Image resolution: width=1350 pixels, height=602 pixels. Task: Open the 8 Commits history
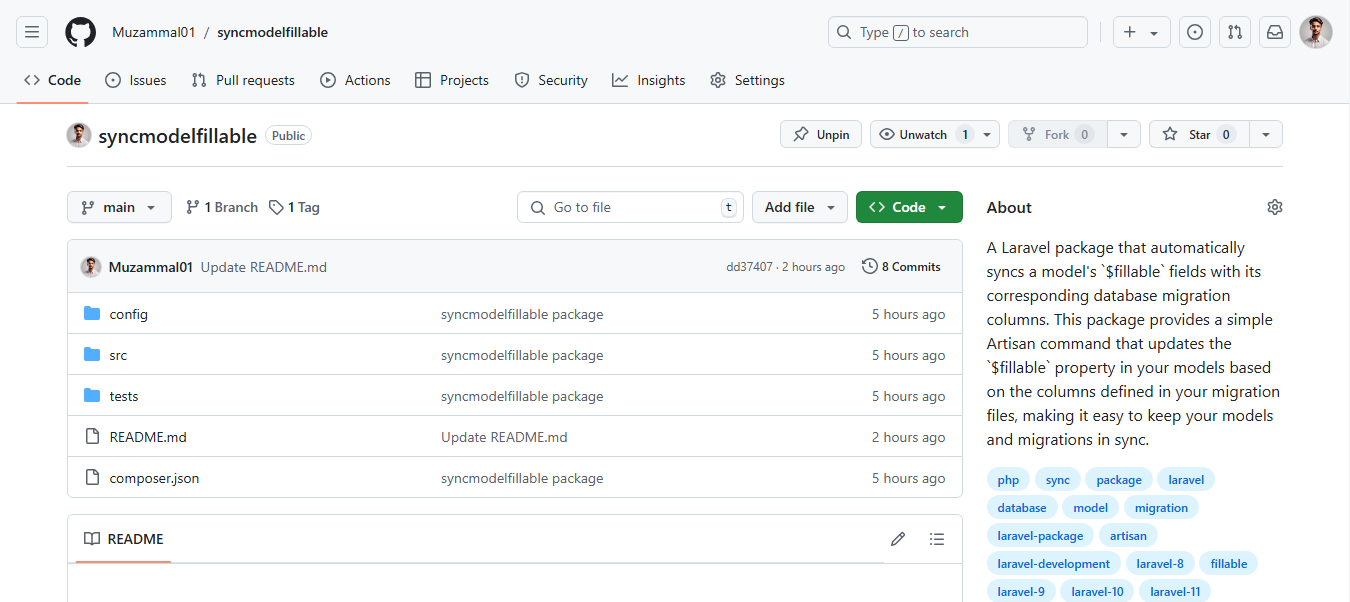tap(901, 267)
